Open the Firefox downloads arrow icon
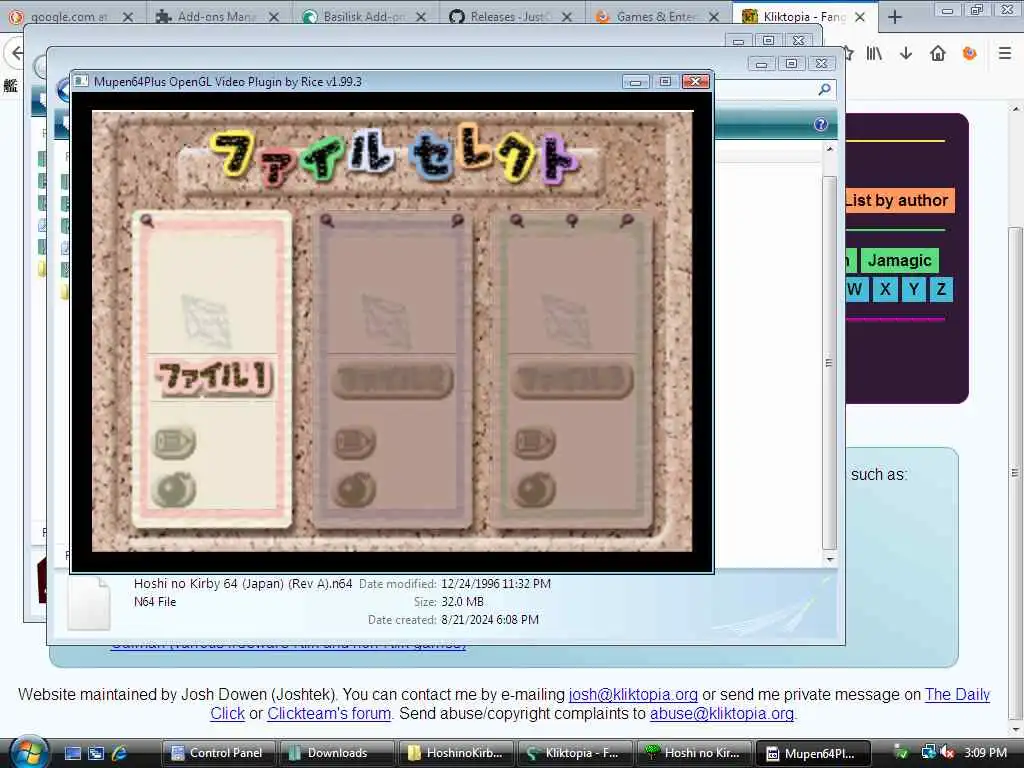This screenshot has width=1024, height=768. [906, 54]
